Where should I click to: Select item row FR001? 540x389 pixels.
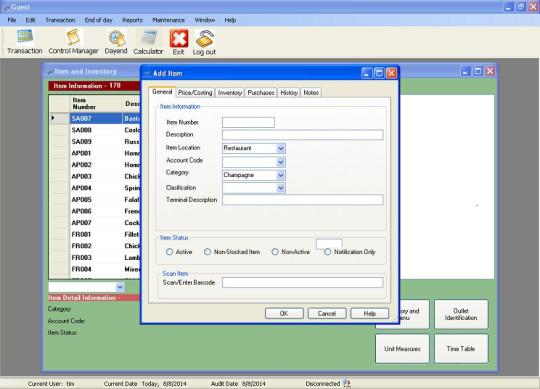[95, 234]
